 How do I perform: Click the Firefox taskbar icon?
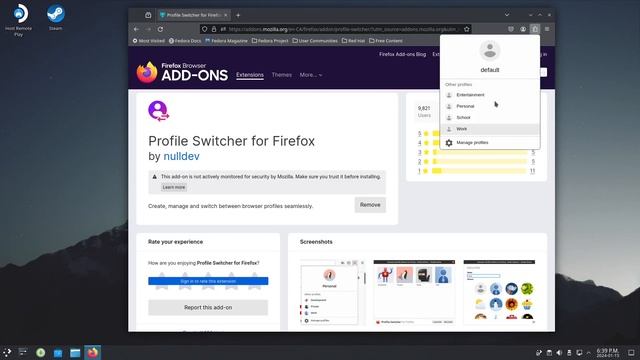tap(93, 352)
